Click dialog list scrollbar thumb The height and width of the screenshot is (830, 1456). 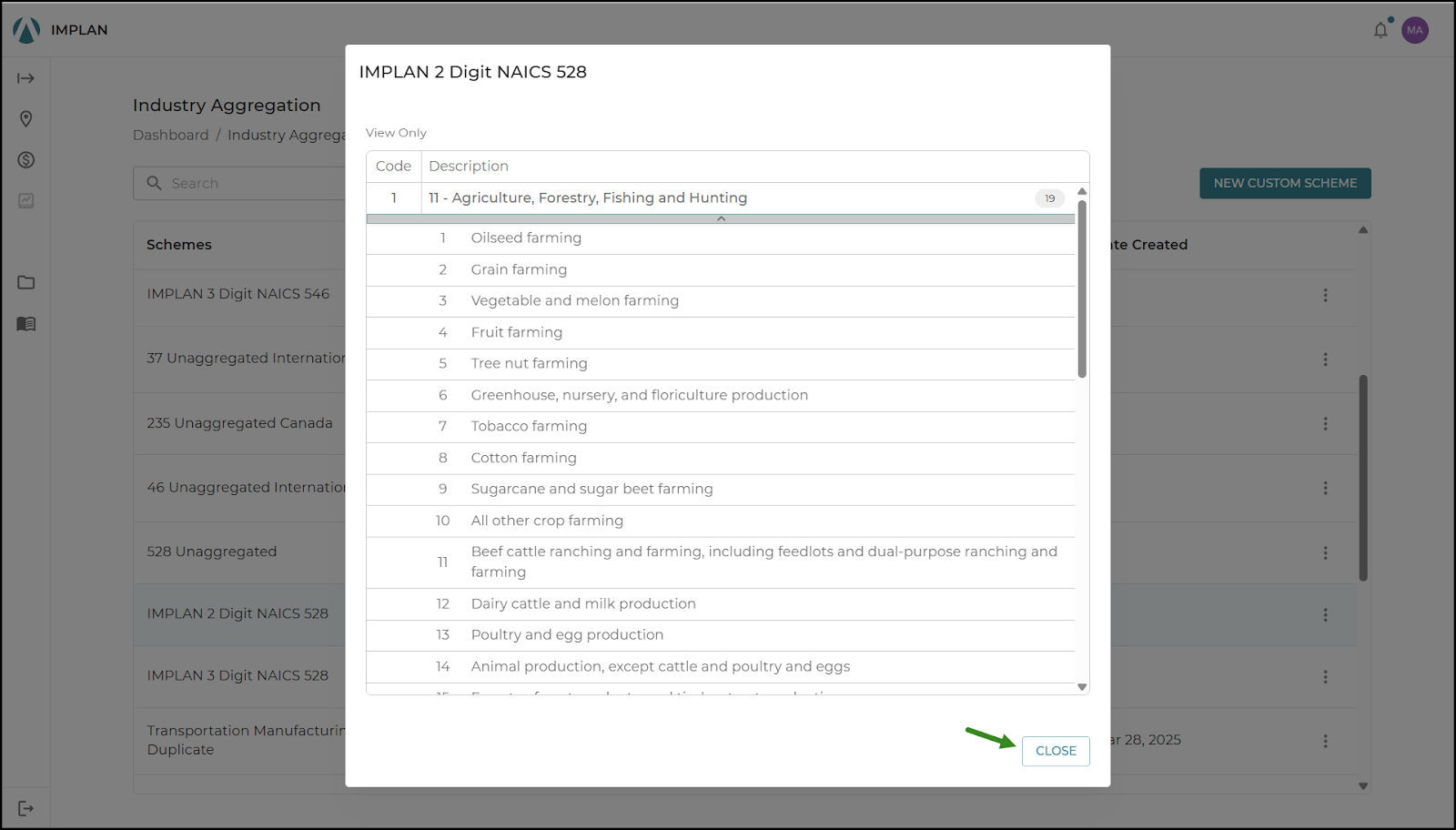[x=1082, y=288]
